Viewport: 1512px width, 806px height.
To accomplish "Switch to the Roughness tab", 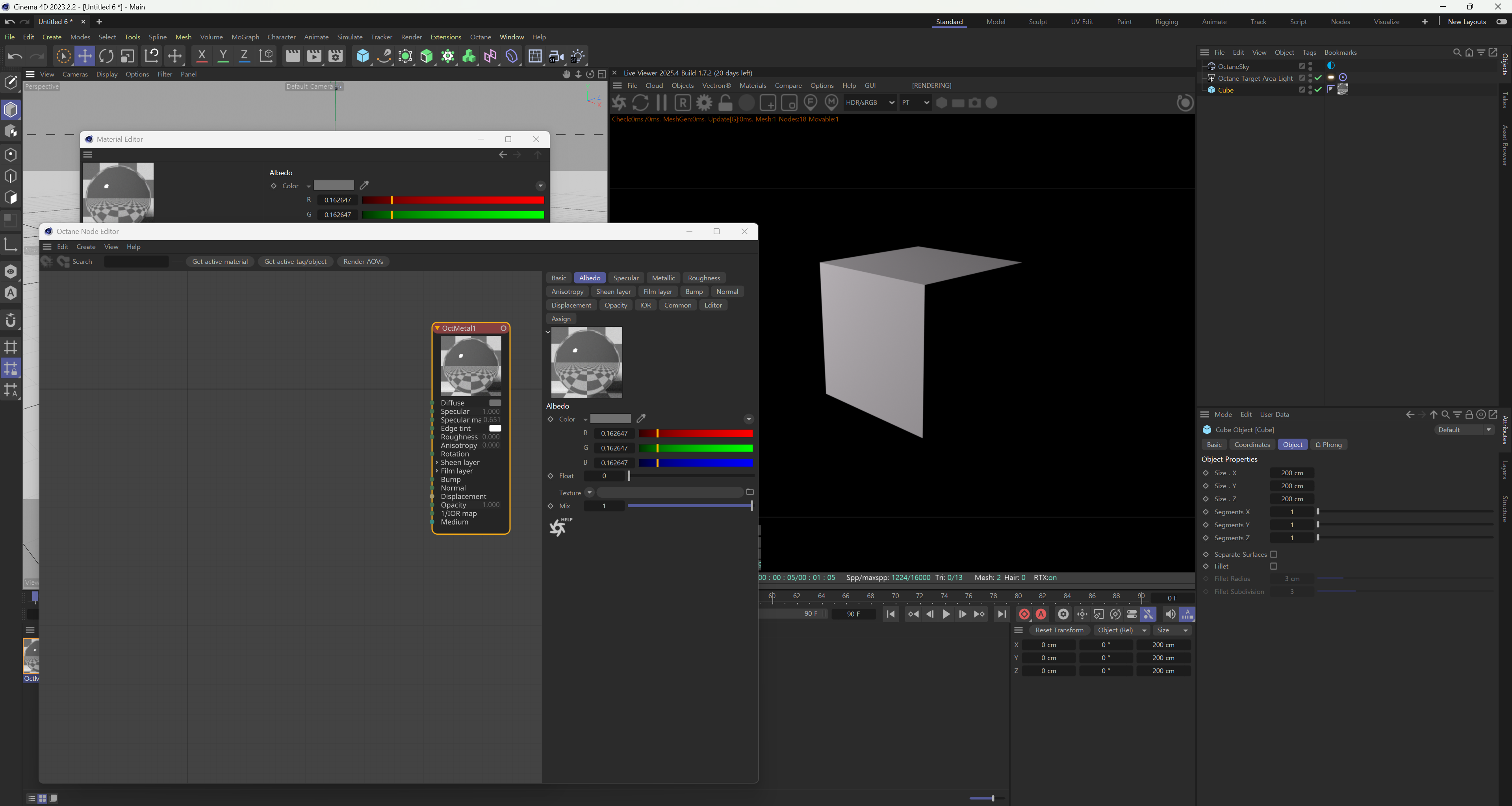I will pos(703,278).
